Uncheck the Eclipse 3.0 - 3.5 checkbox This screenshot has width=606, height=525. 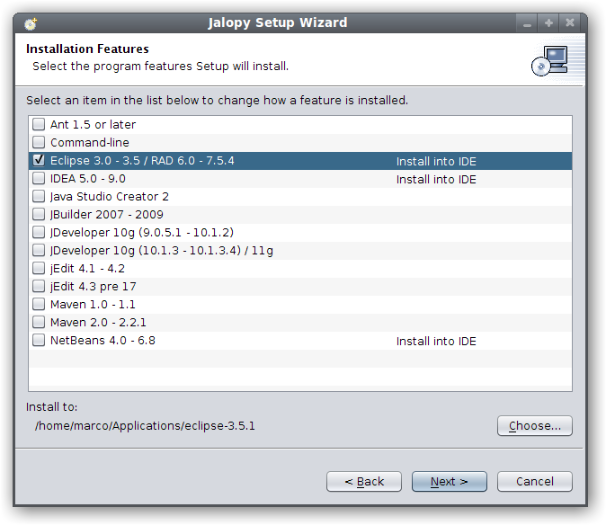click(38, 160)
